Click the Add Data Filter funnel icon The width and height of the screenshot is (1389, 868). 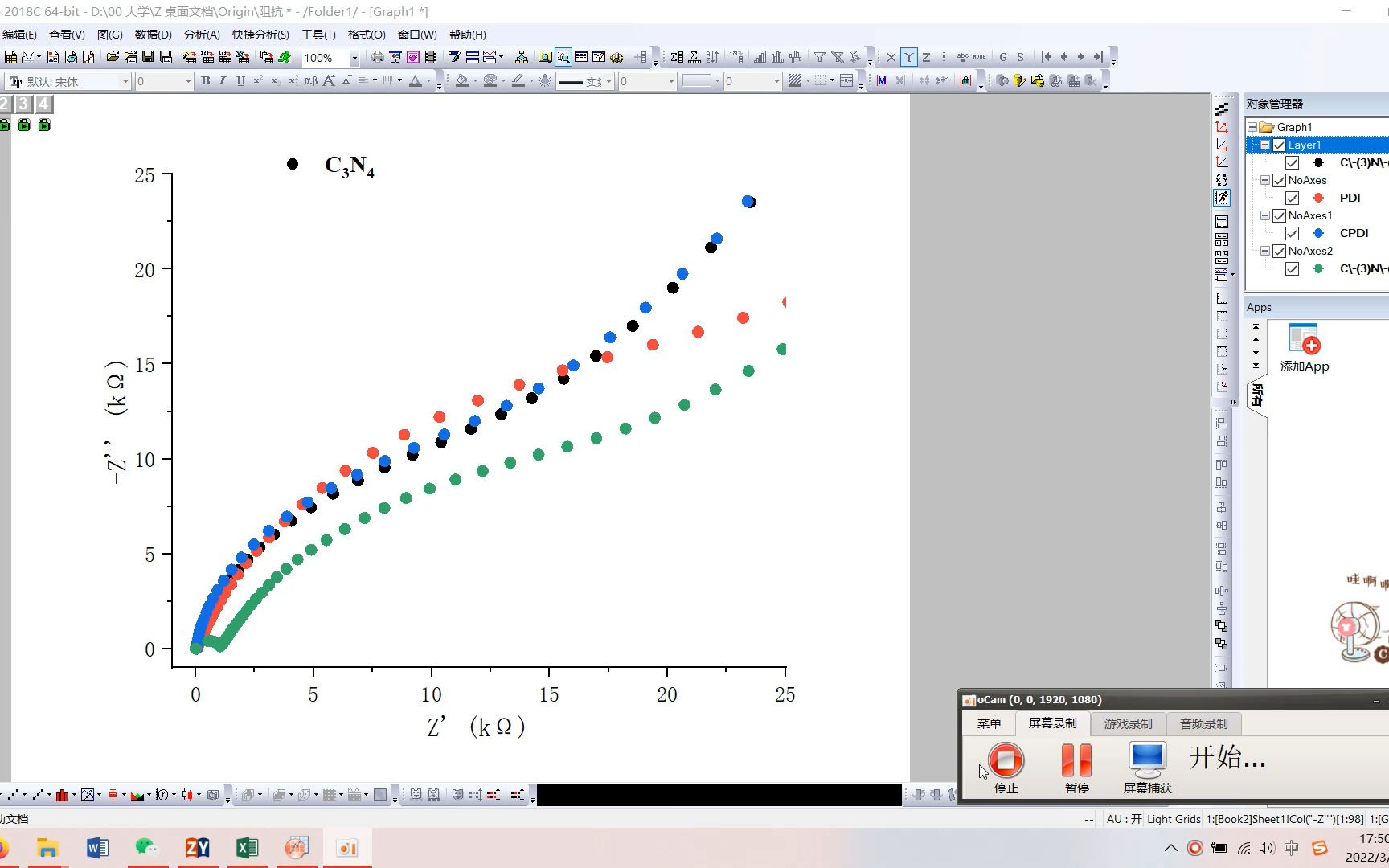[819, 57]
